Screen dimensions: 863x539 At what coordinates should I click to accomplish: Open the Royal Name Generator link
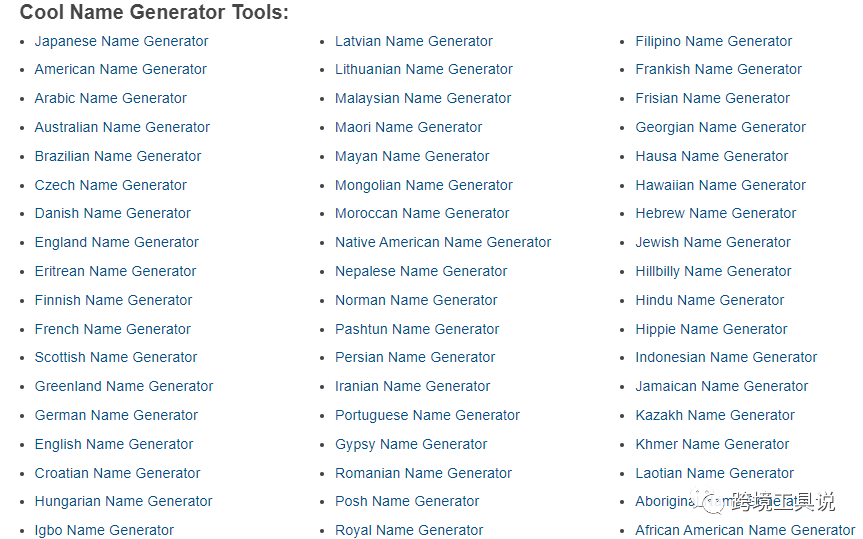coord(409,530)
